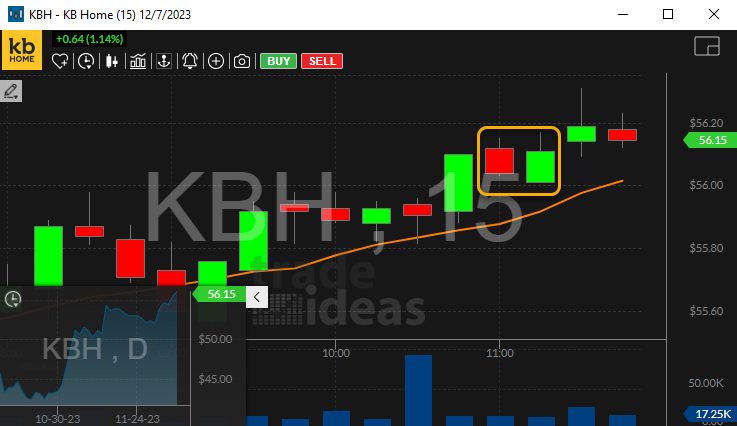This screenshot has width=737, height=426.
Task: Click the 17.25K volume label
Action: click(x=711, y=413)
